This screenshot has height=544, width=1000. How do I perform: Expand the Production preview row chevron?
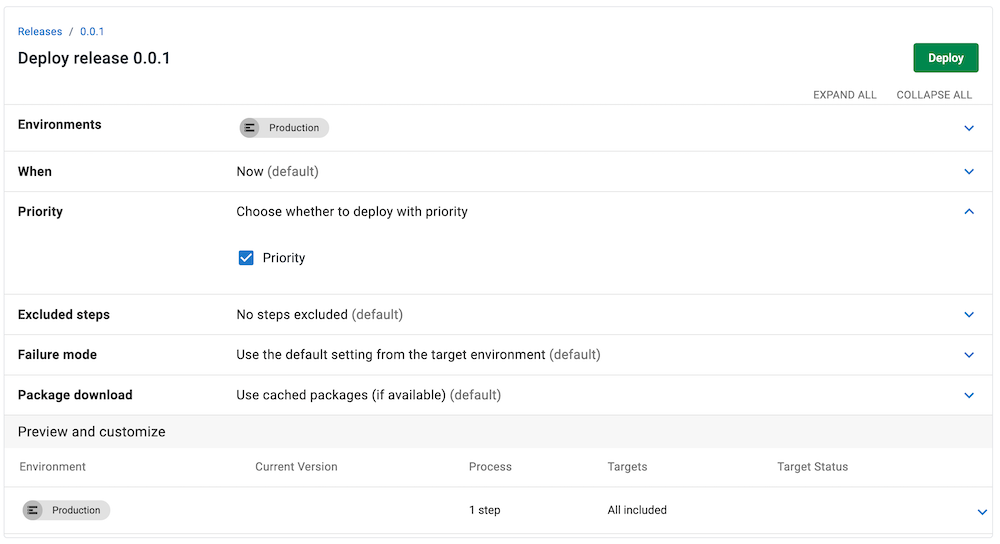point(982,511)
